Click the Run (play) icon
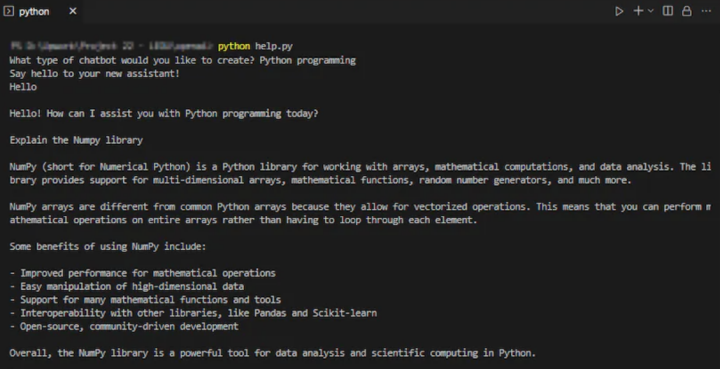Image resolution: width=721 pixels, height=369 pixels. click(619, 11)
